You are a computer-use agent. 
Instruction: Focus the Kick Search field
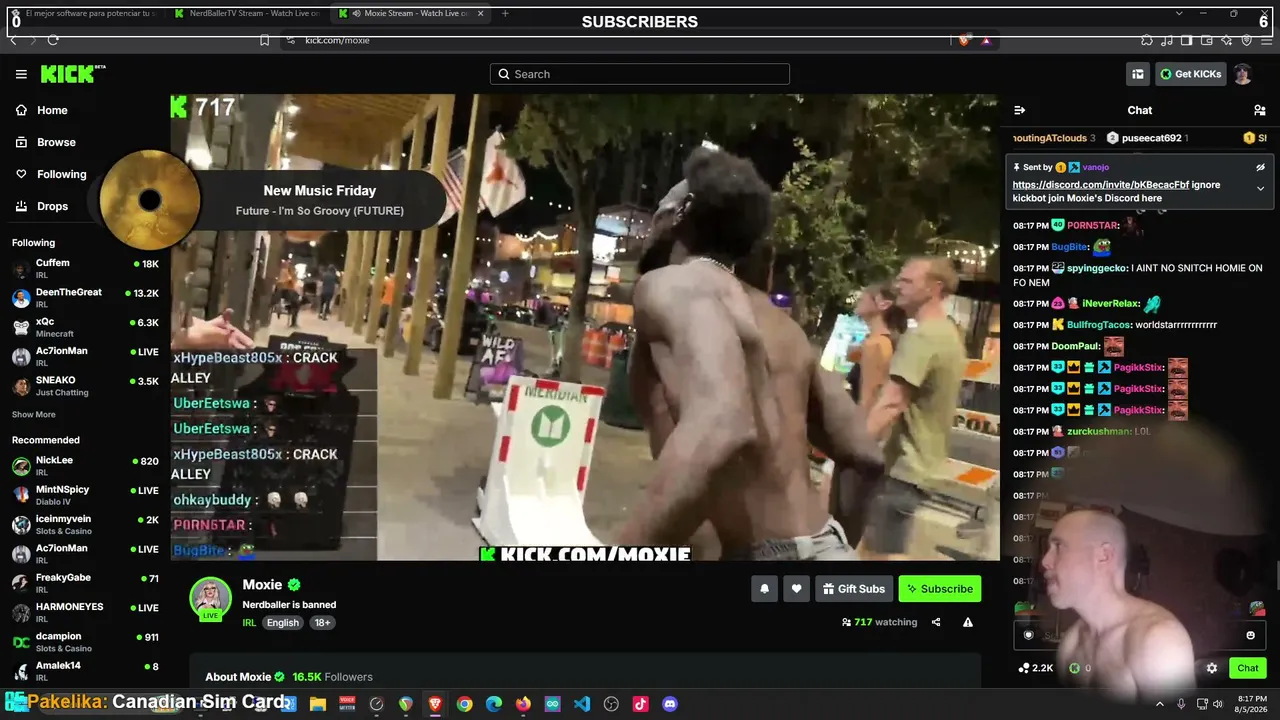point(640,74)
